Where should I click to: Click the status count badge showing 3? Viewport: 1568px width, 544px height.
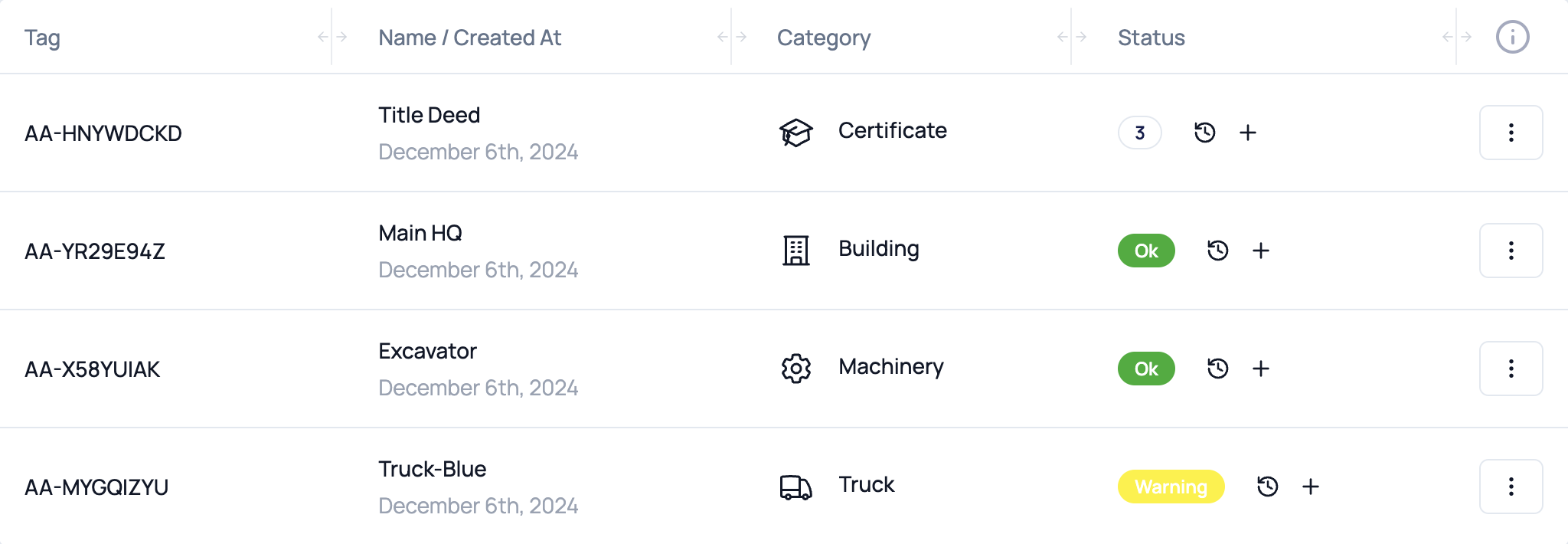[1139, 133]
